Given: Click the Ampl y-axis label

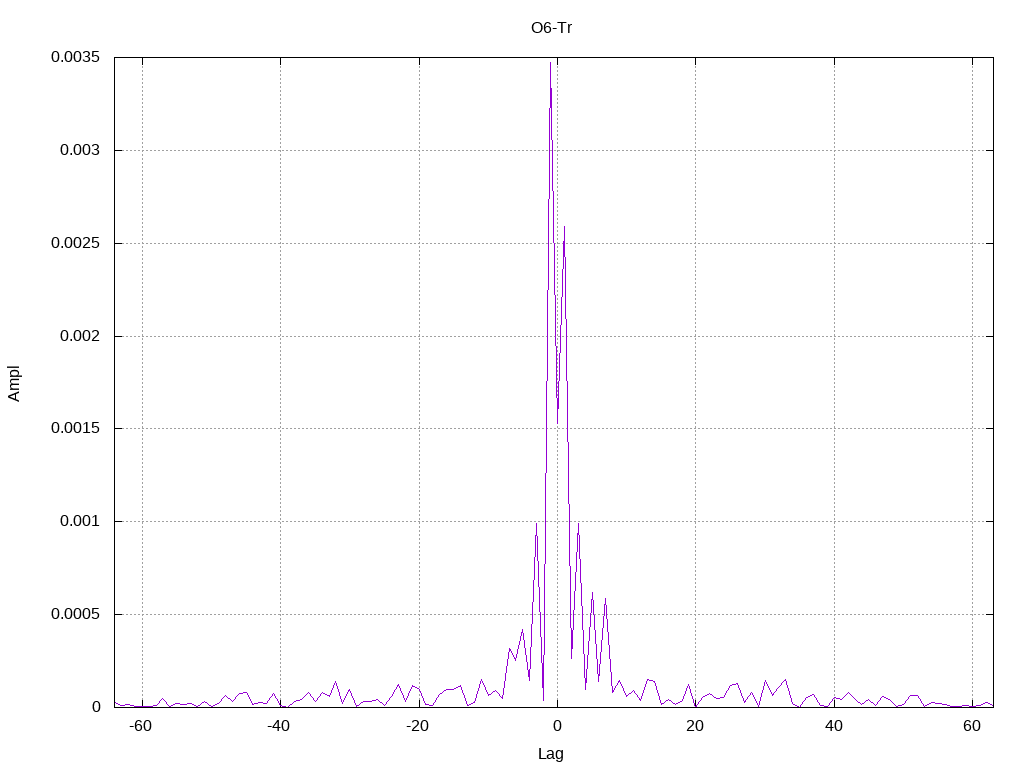Looking at the screenshot, I should pos(14,383).
